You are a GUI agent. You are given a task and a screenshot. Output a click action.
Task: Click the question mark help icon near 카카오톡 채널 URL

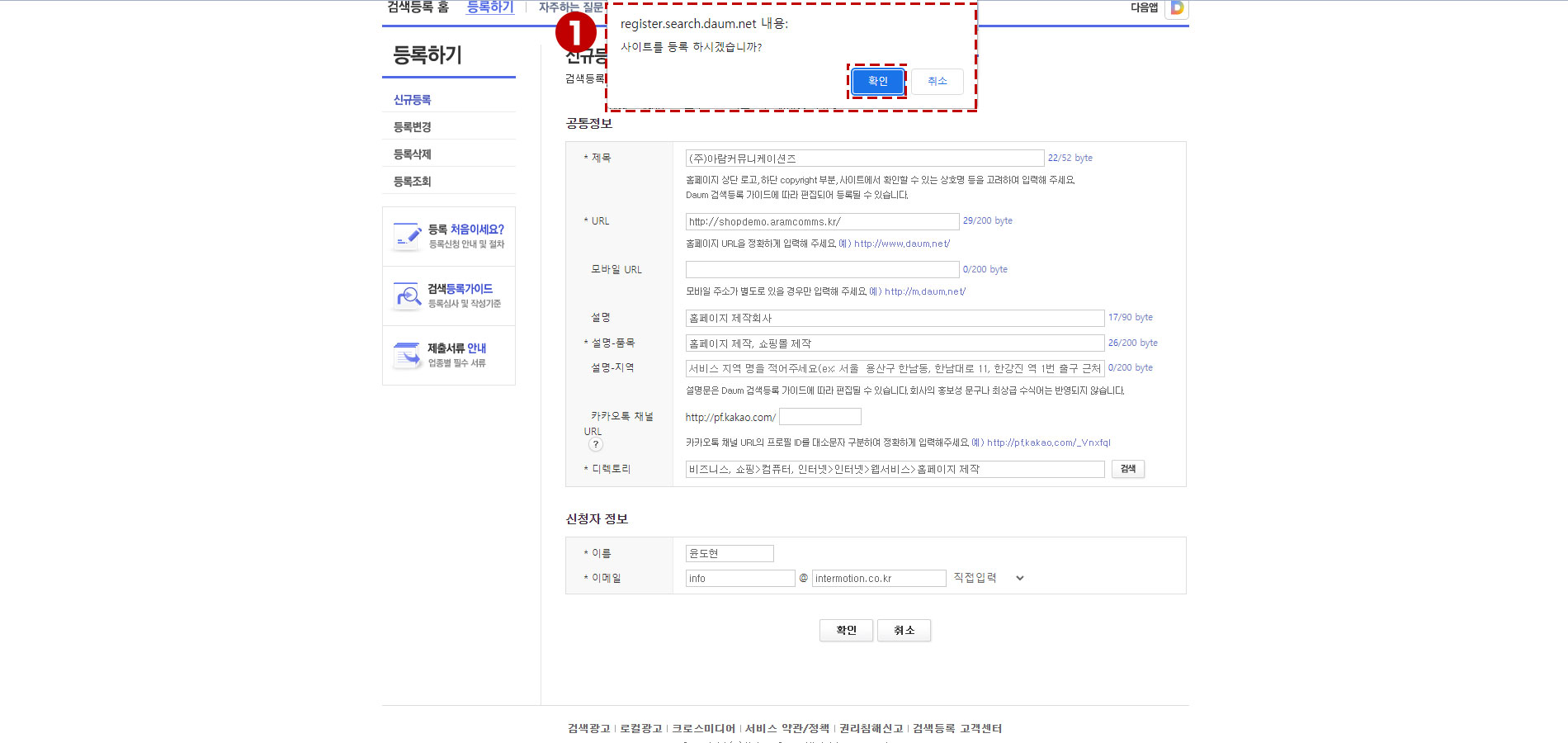tap(596, 444)
